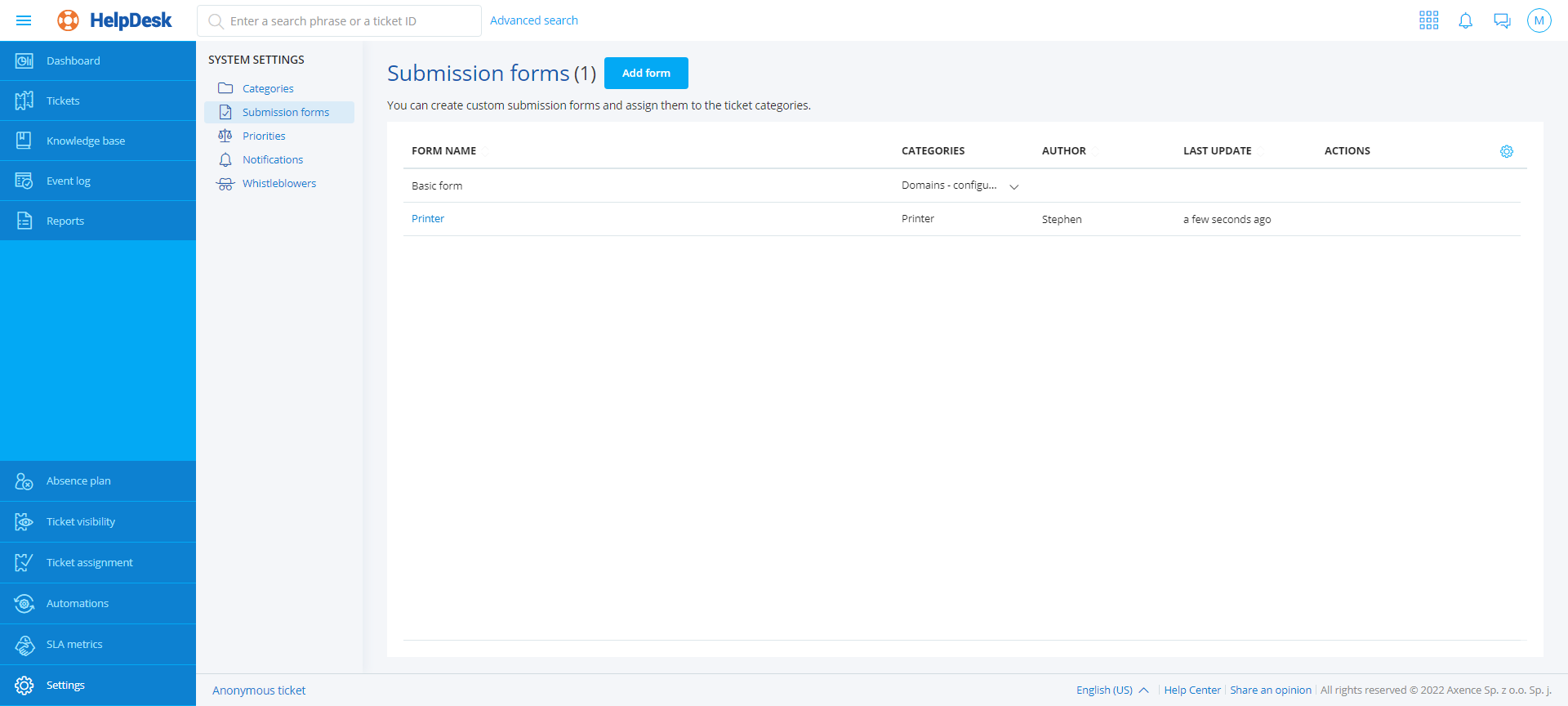The height and width of the screenshot is (706, 1568).
Task: Open Settings from the sidebar
Action: pos(65,685)
